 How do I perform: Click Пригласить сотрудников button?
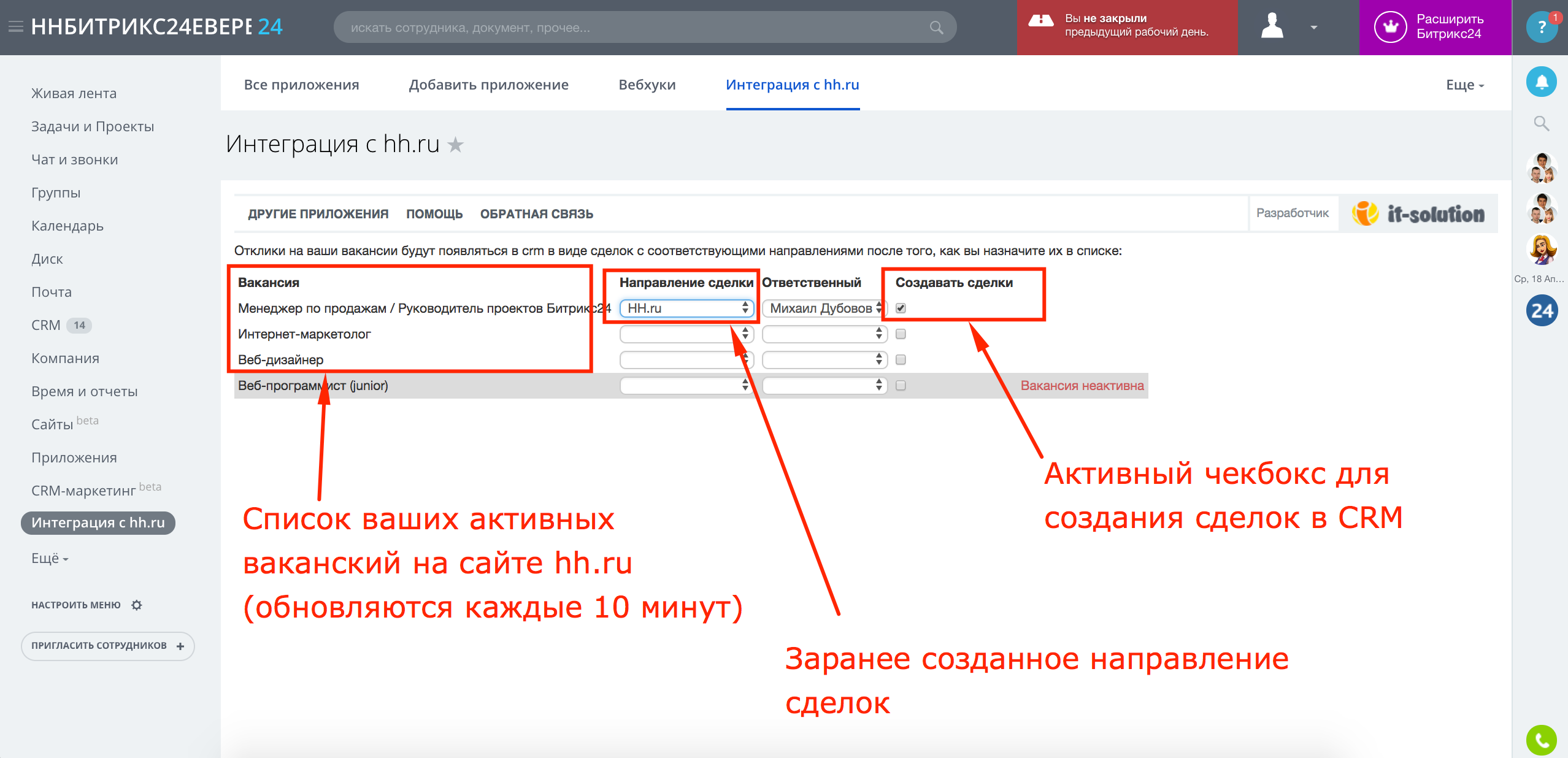pyautogui.click(x=107, y=646)
